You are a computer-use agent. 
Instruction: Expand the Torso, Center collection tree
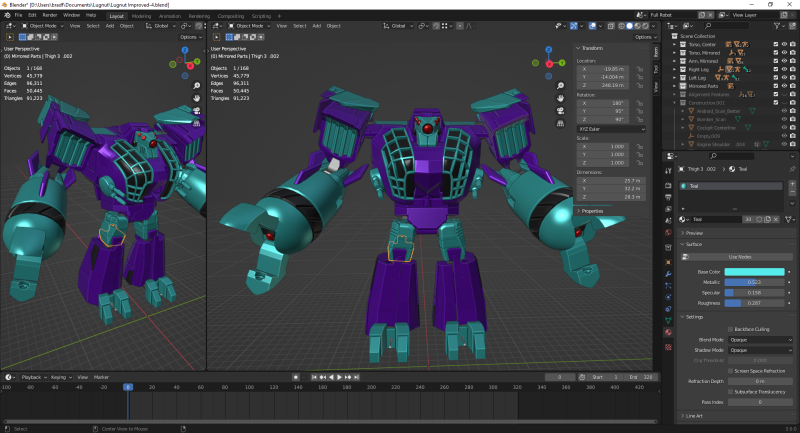[x=674, y=44]
